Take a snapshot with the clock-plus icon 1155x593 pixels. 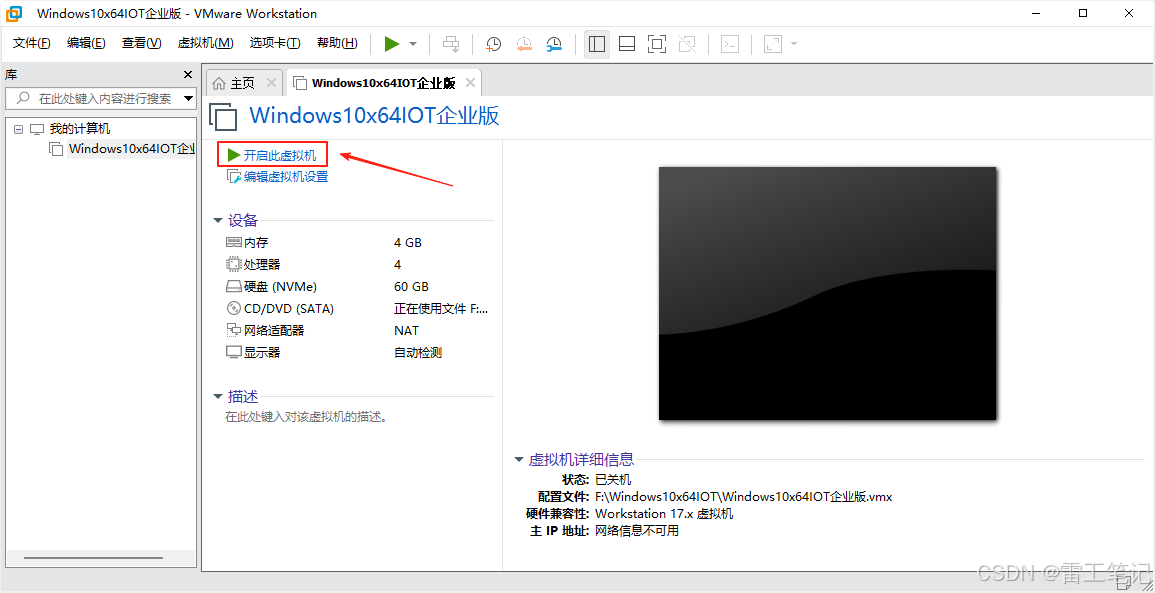tap(494, 44)
